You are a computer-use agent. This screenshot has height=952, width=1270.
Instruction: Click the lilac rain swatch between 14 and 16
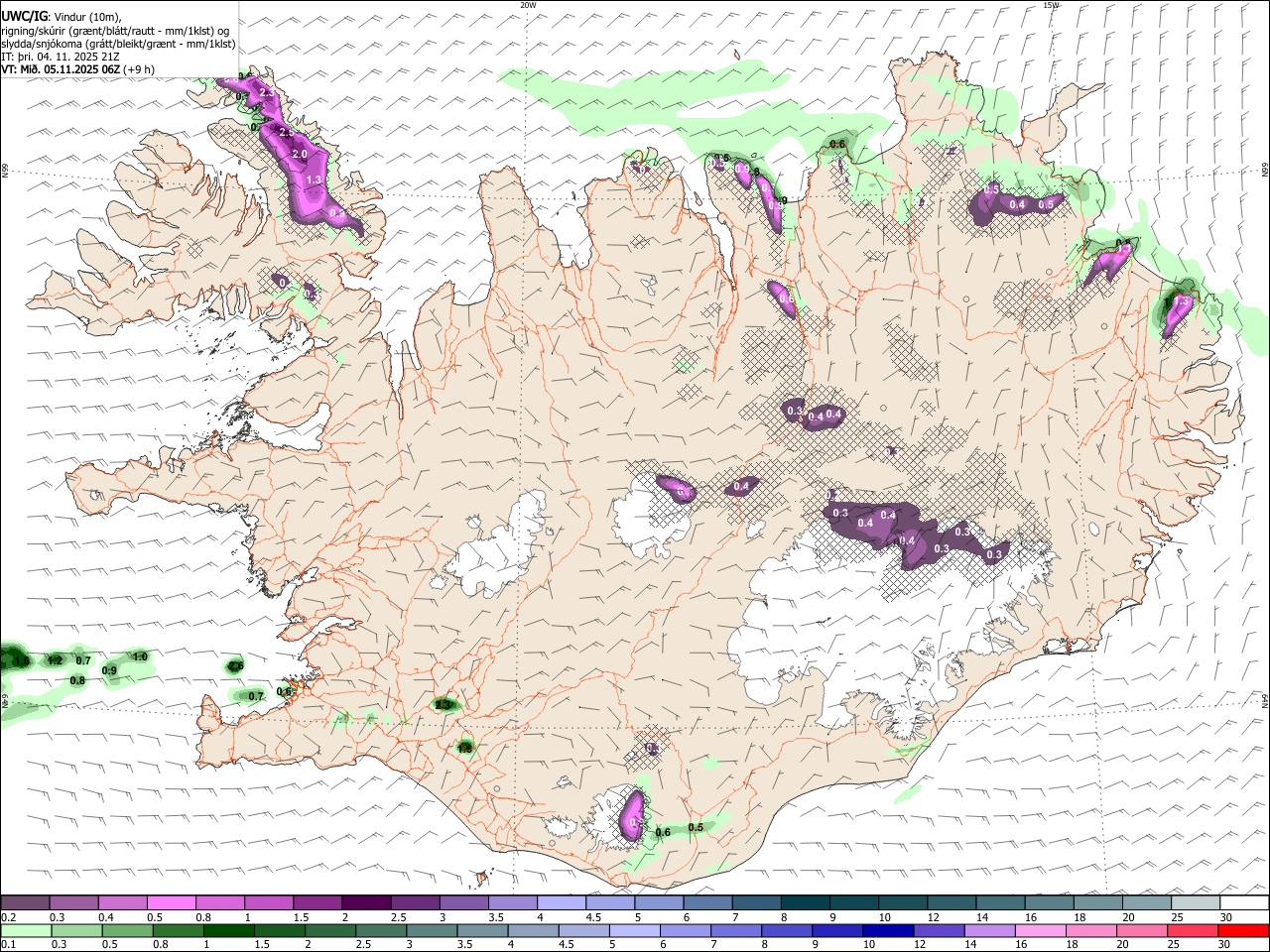tap(990, 931)
